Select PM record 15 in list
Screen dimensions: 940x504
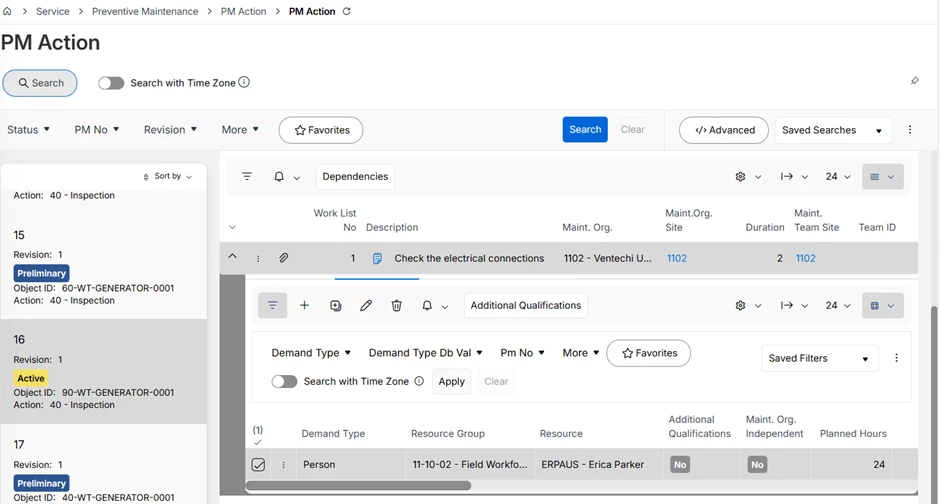pos(104,267)
